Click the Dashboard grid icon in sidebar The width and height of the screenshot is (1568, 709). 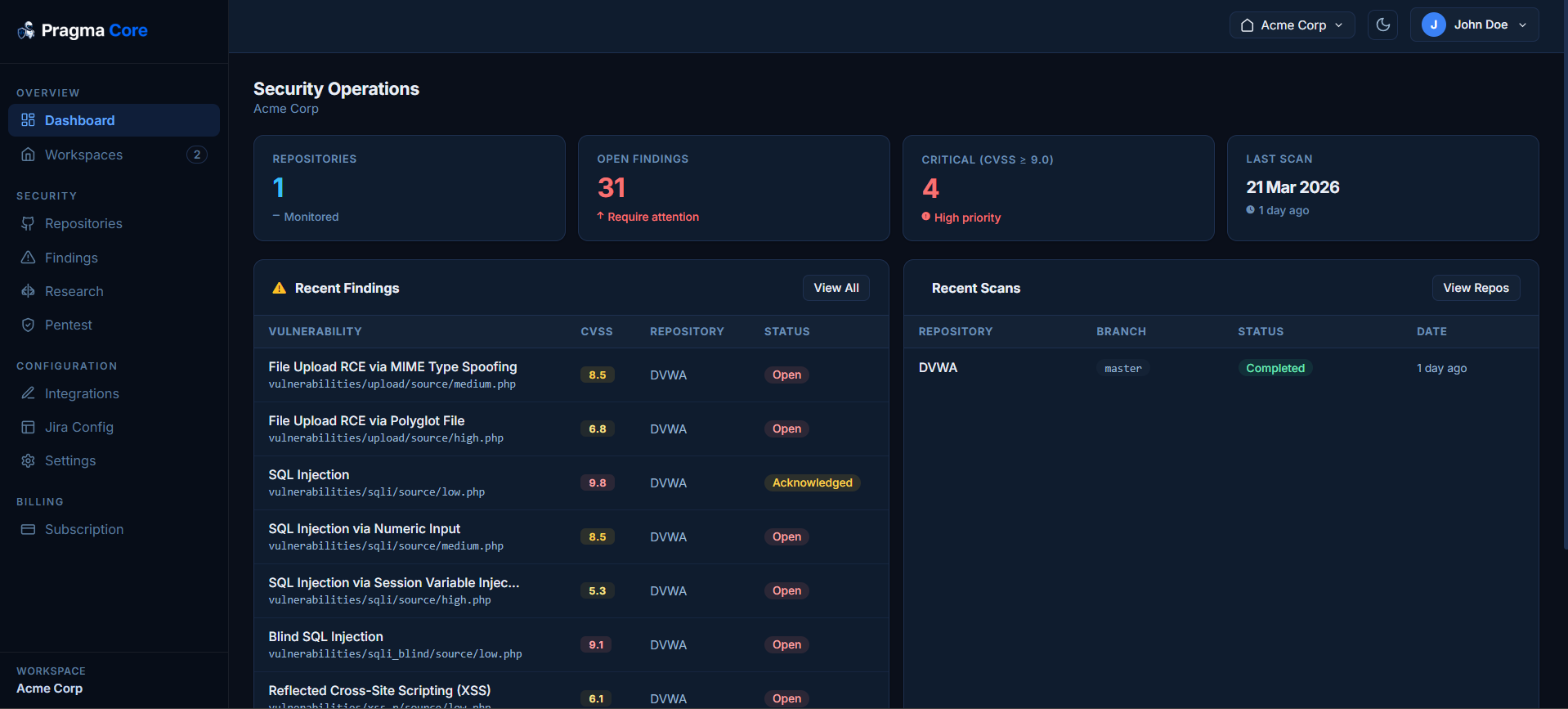[x=28, y=120]
